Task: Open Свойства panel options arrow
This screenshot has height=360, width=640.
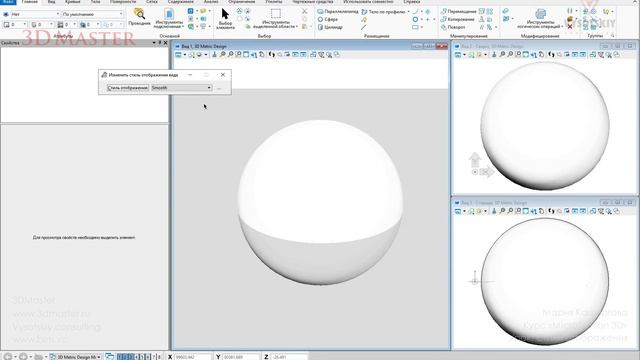Action: [154, 43]
